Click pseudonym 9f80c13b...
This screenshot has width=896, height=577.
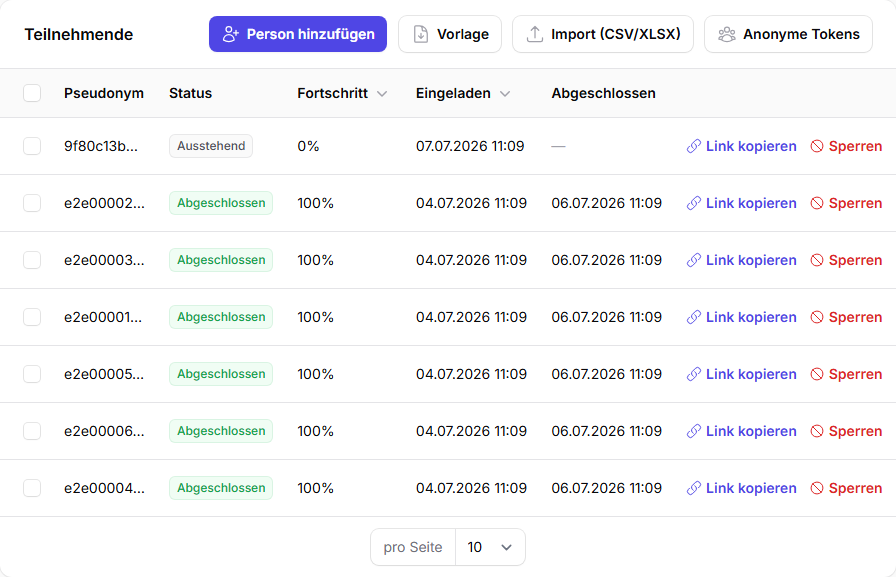tap(101, 146)
